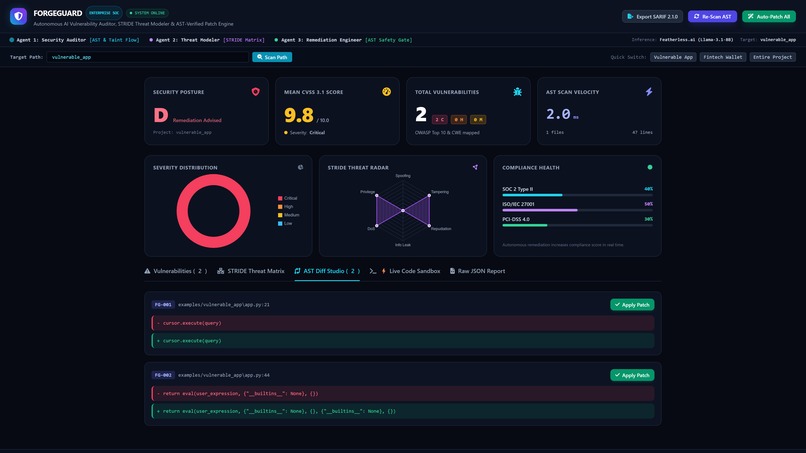Click the 0 H high count badge

[x=459, y=119]
